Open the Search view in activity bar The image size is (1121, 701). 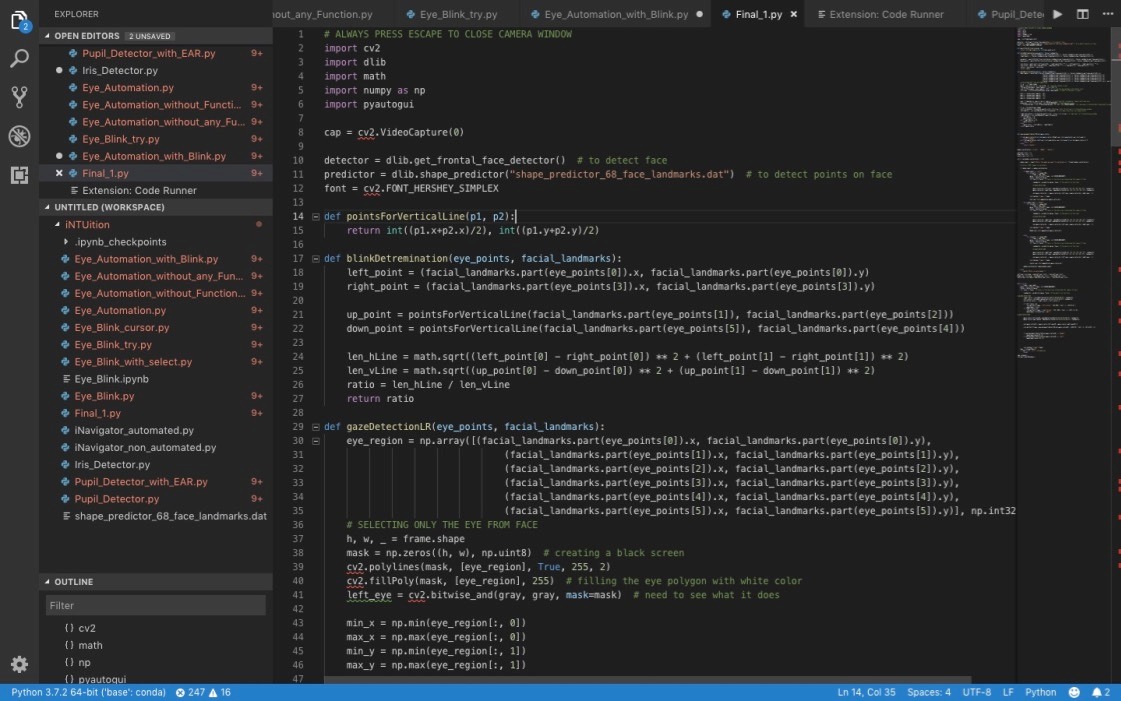(19, 58)
